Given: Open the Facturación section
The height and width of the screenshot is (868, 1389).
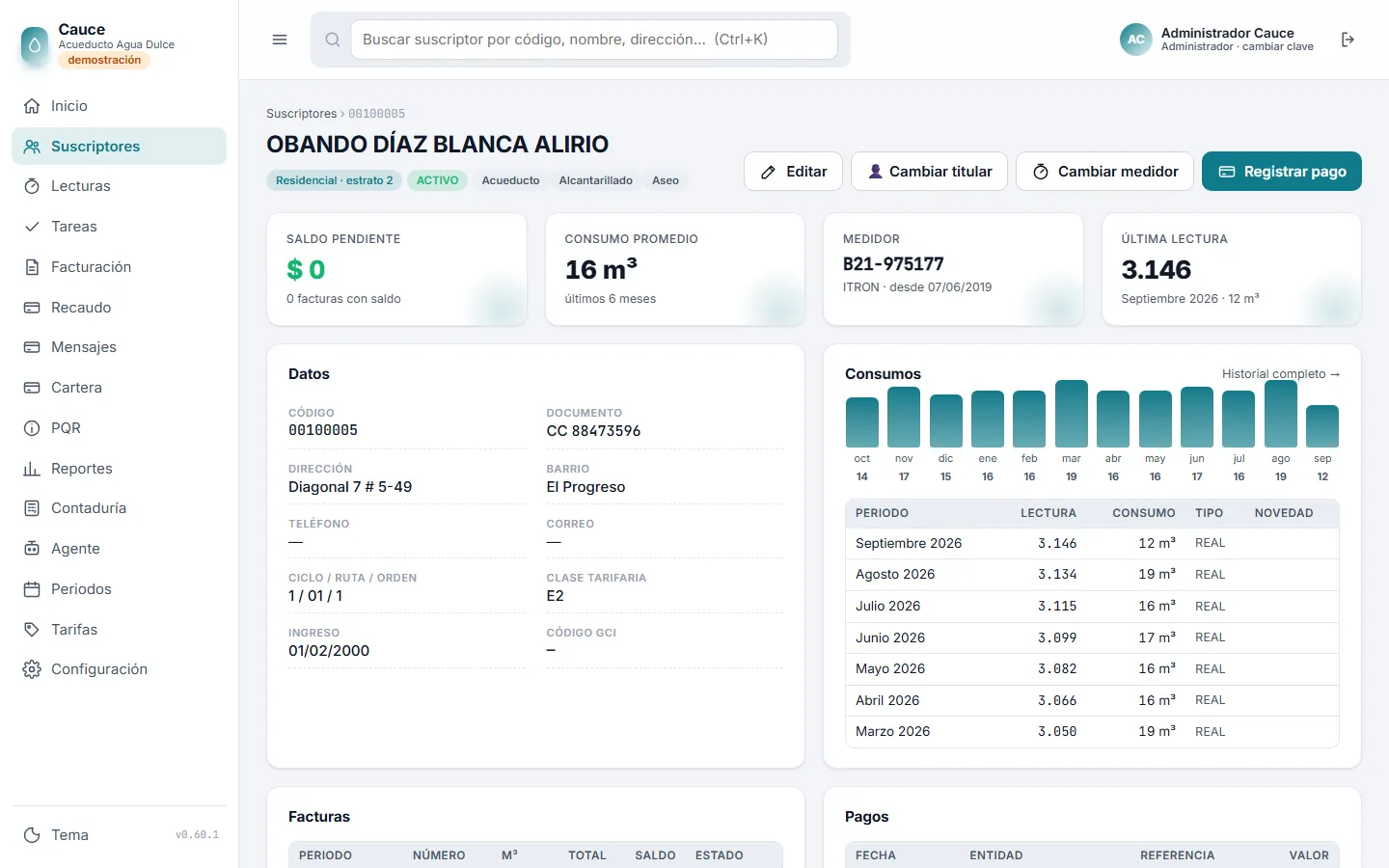Looking at the screenshot, I should [x=119, y=267].
